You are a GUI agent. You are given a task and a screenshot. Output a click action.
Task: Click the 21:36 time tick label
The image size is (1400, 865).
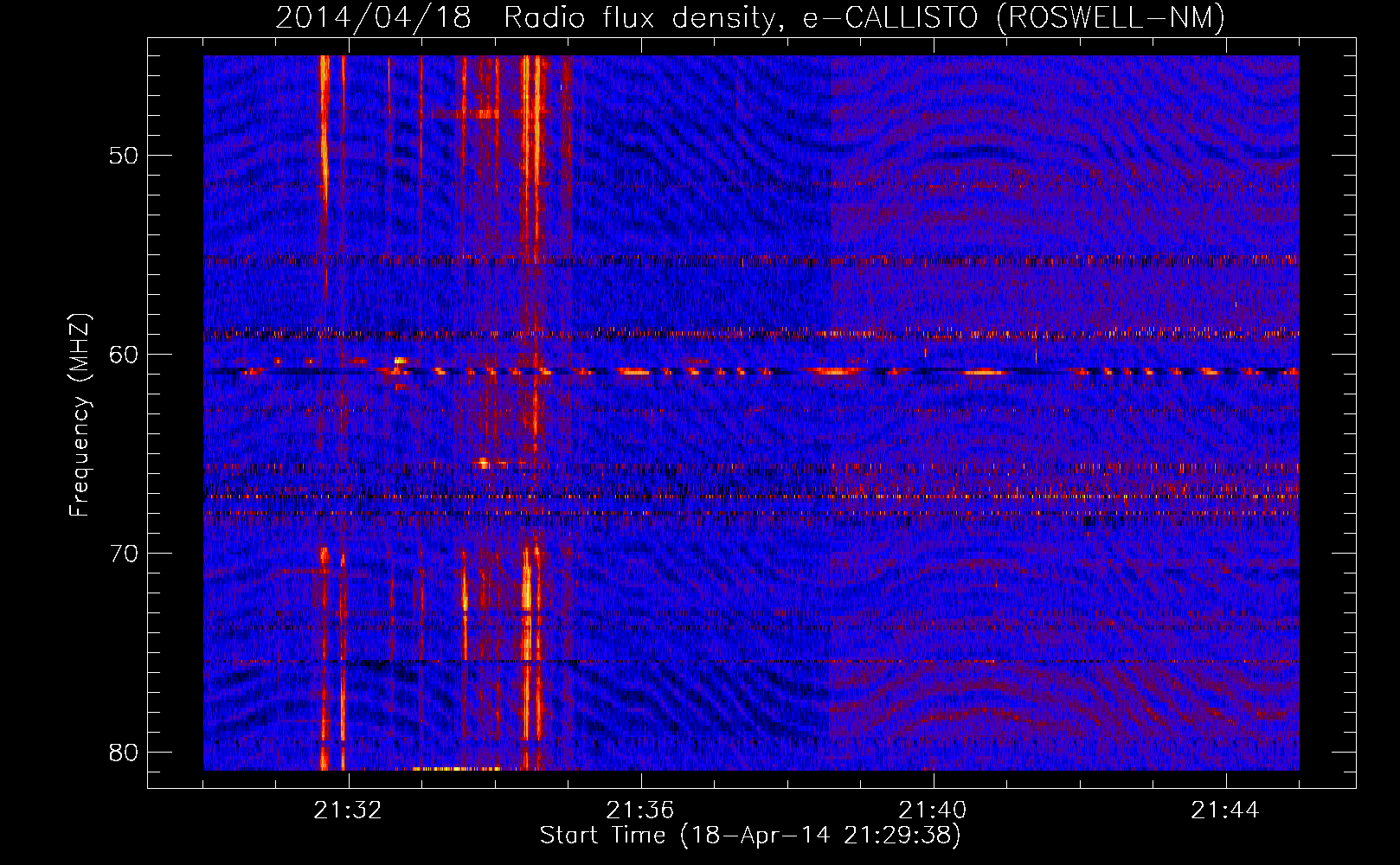tap(640, 811)
